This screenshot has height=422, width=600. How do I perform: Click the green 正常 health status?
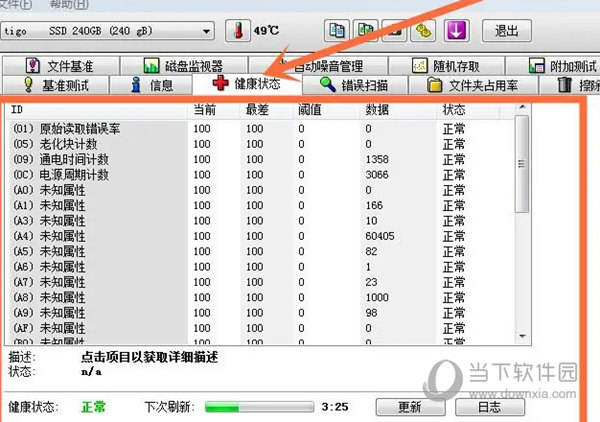[x=93, y=407]
